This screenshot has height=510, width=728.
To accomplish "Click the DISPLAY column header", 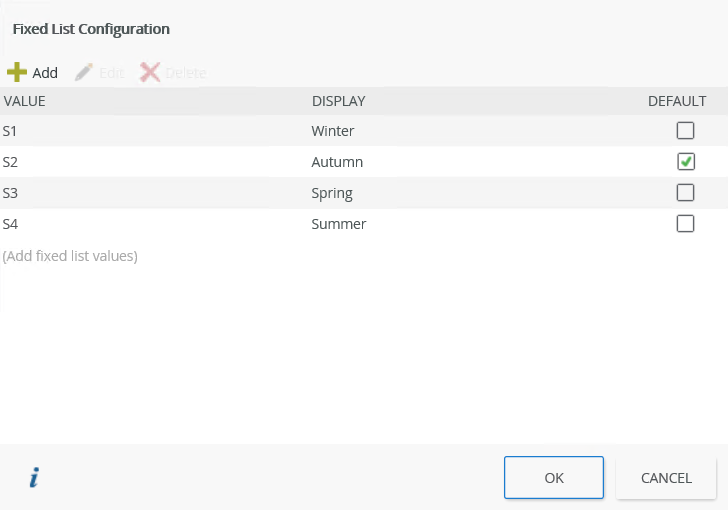I will tap(338, 101).
